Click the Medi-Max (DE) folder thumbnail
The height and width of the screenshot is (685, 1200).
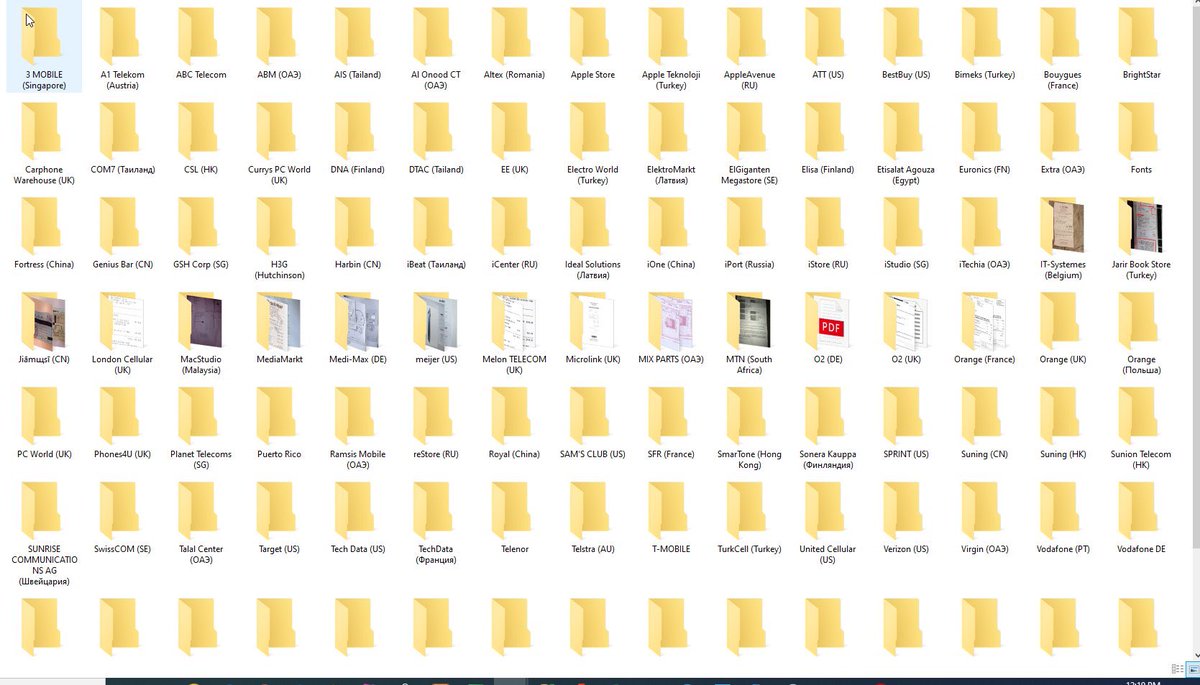[357, 321]
